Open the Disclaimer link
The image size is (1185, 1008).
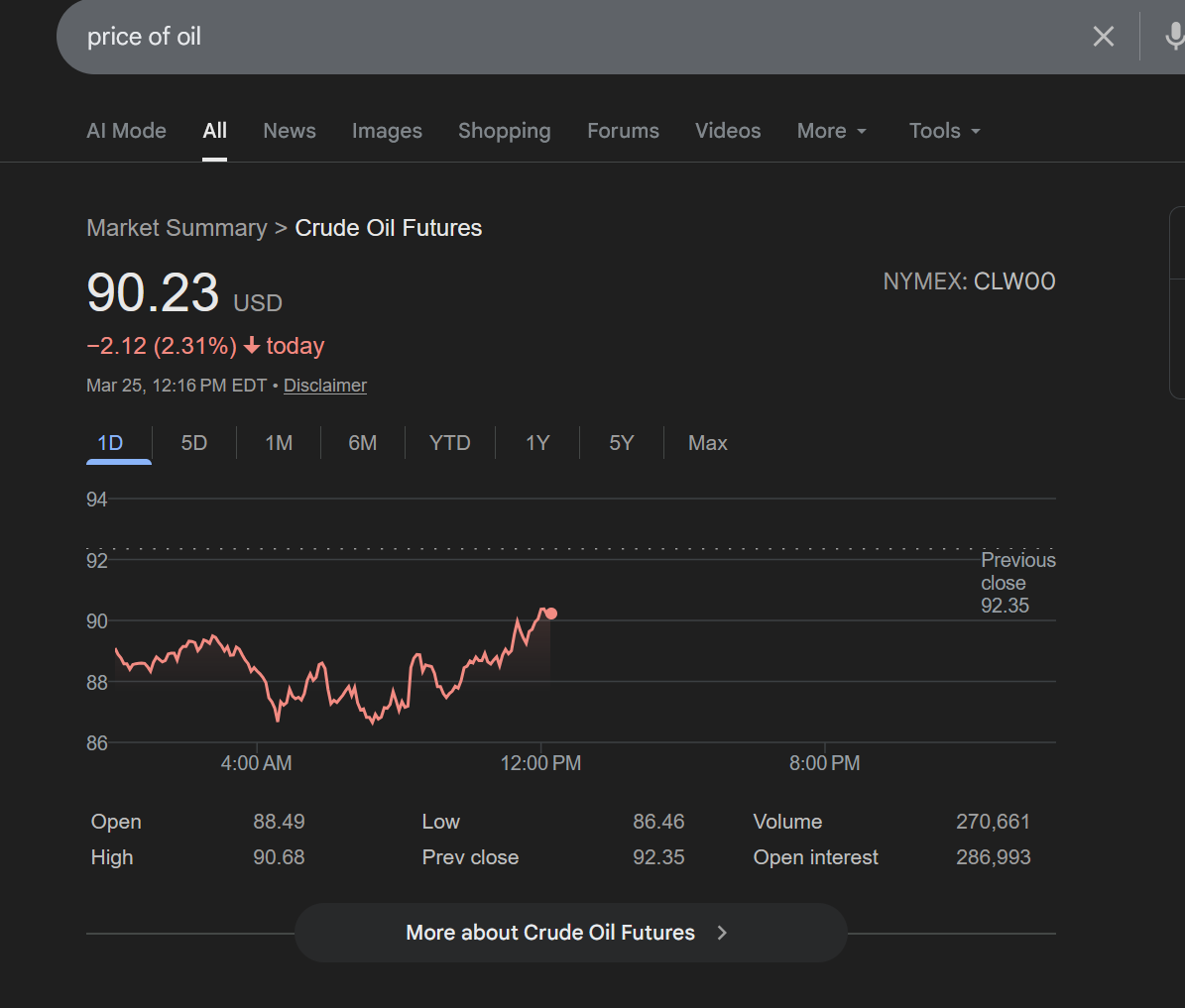click(x=325, y=386)
